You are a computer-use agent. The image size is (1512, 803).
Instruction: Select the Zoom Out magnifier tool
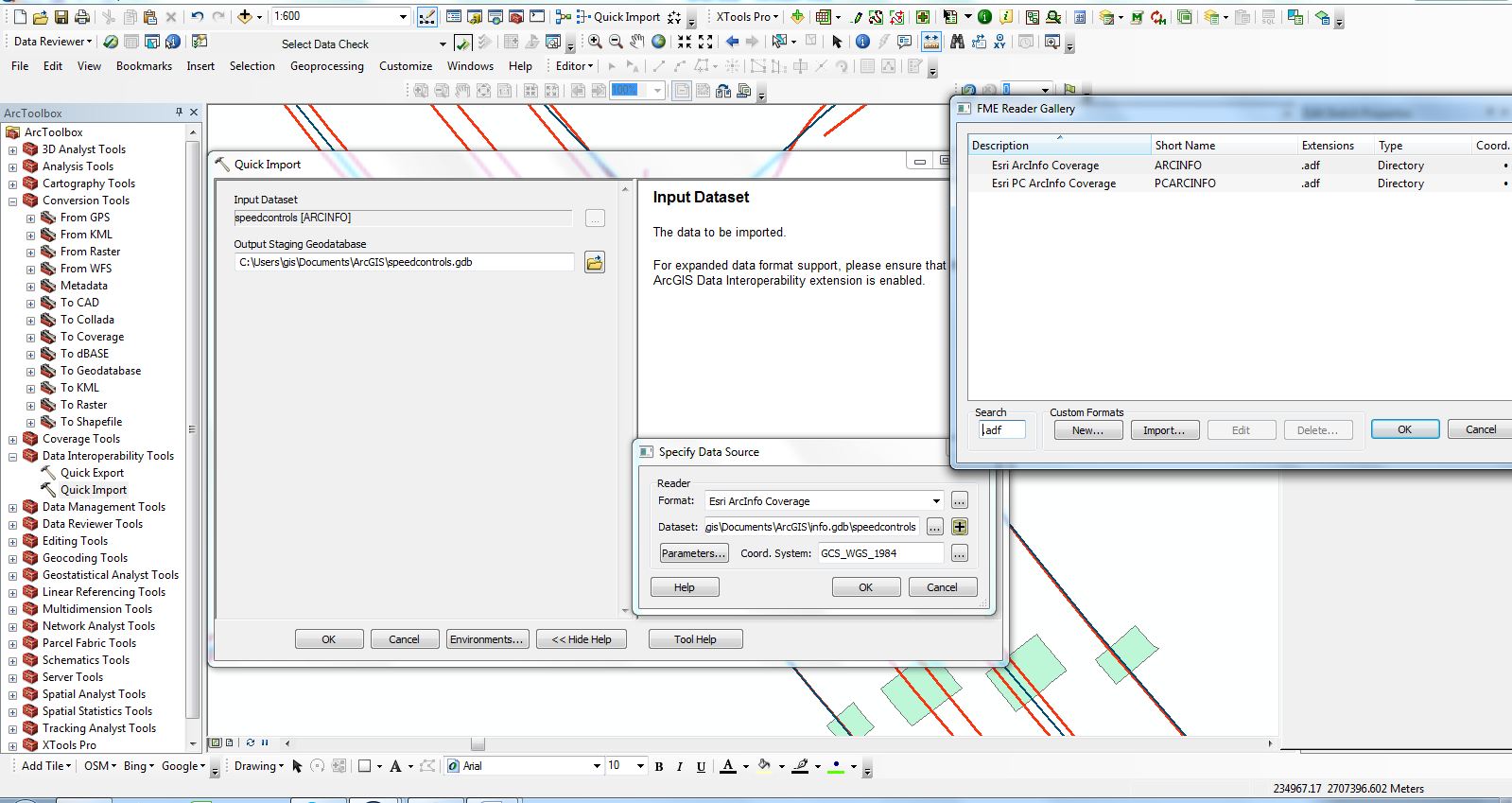click(616, 42)
